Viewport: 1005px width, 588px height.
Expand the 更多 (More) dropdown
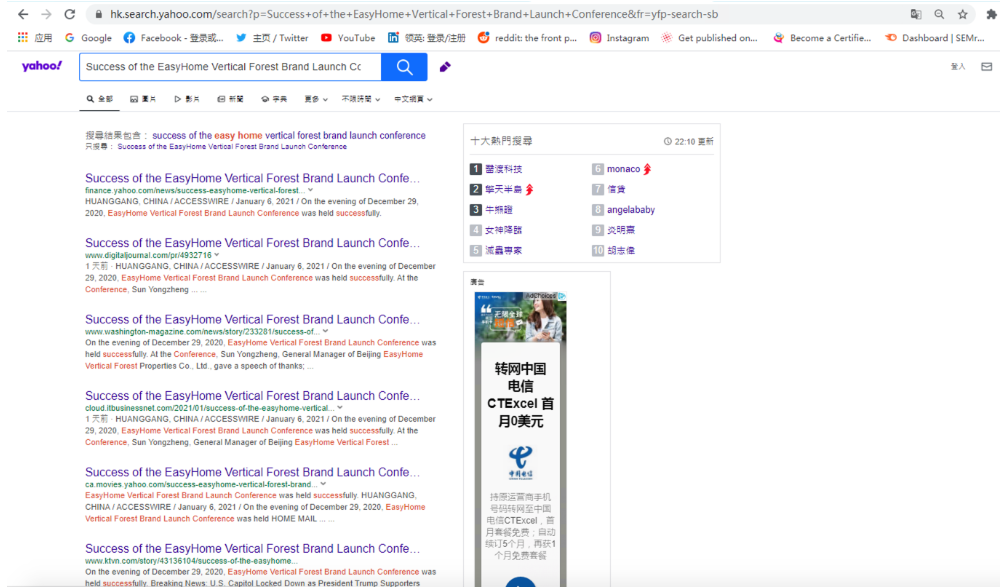click(x=316, y=99)
